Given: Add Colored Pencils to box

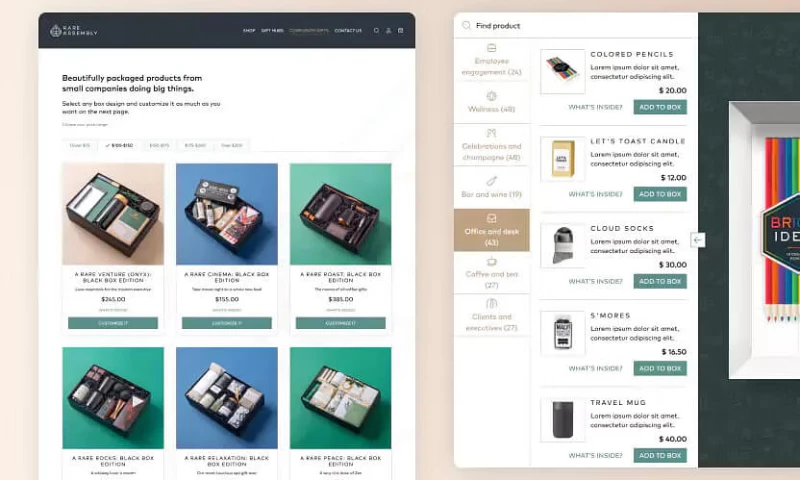Looking at the screenshot, I should pos(660,107).
